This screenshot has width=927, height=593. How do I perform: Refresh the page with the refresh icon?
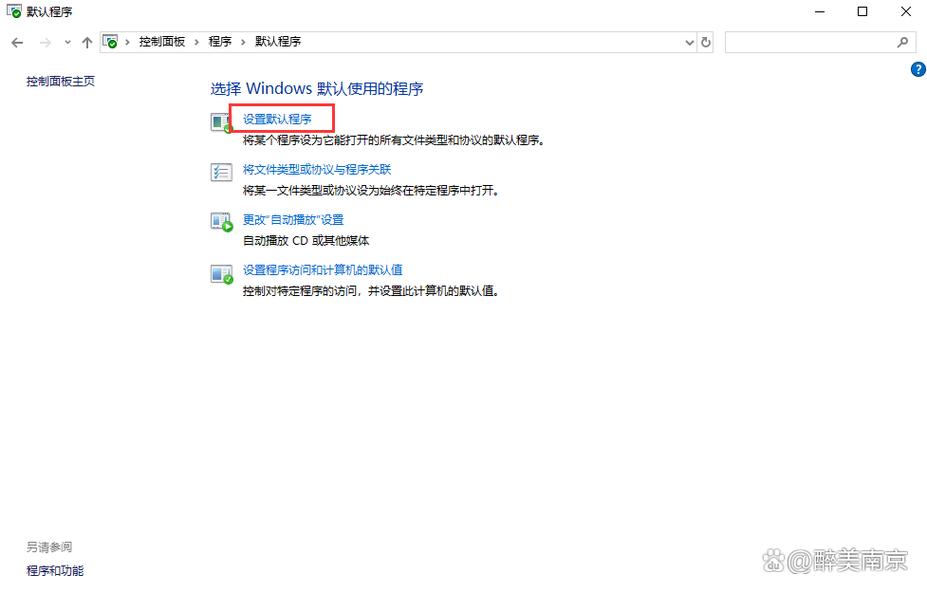point(706,42)
